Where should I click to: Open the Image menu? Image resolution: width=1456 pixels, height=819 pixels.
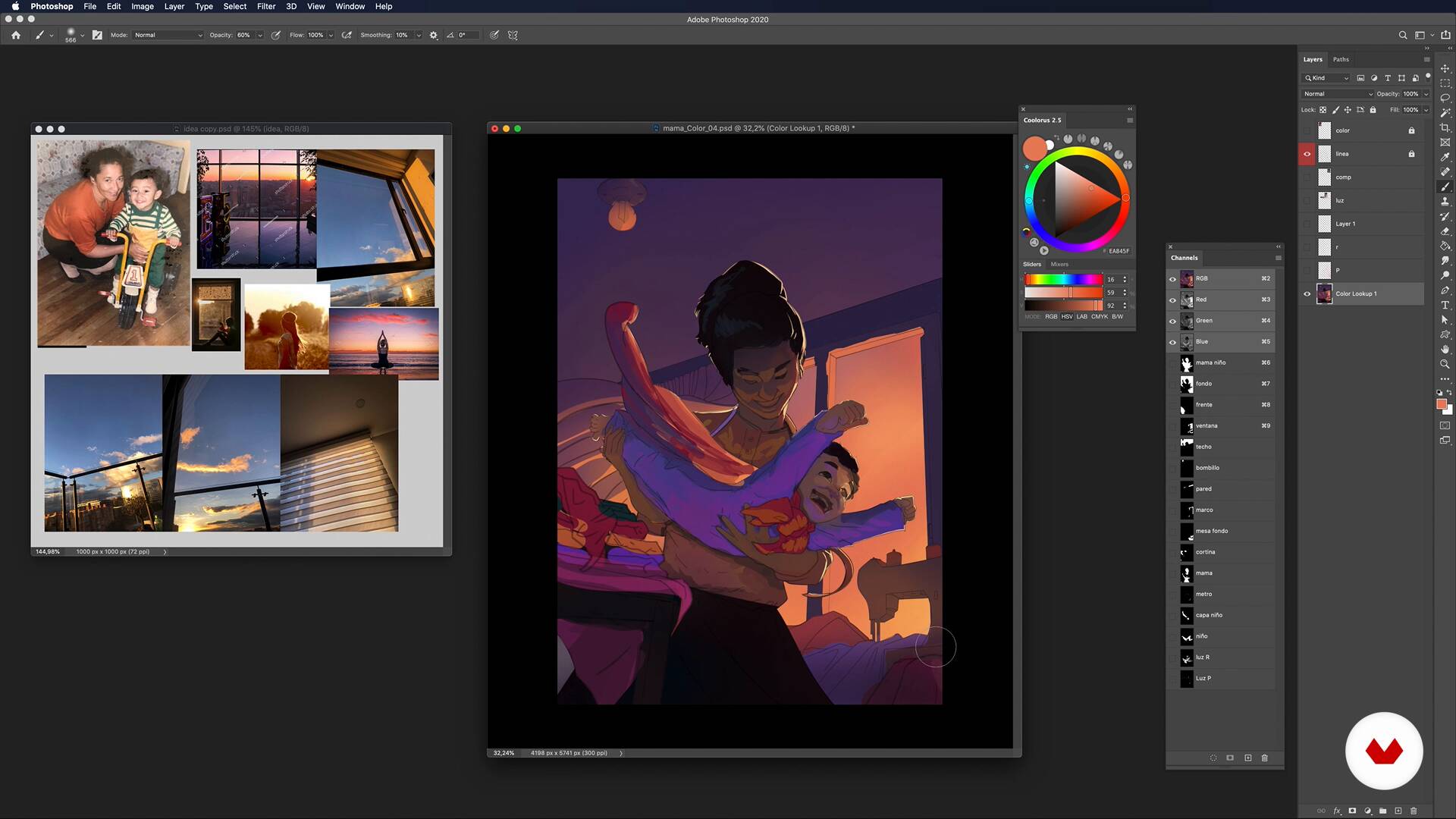(x=143, y=6)
